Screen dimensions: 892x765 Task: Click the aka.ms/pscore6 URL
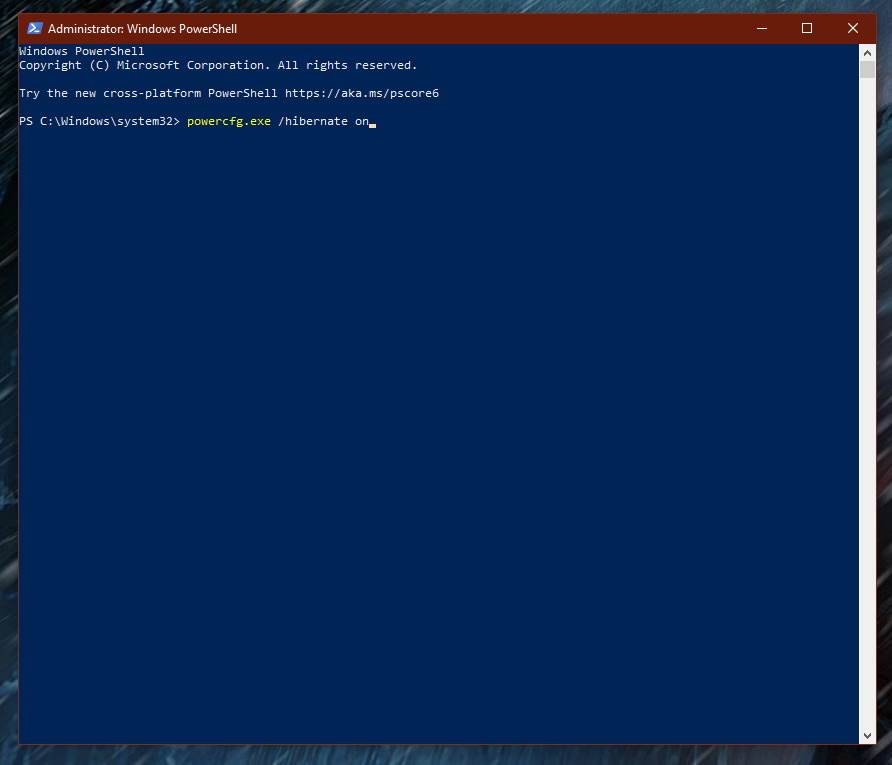pos(361,93)
